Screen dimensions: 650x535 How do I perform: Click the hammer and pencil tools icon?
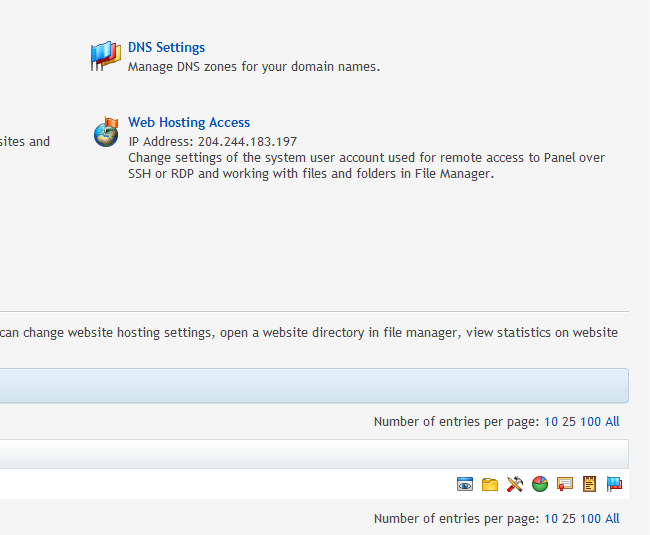pos(515,484)
